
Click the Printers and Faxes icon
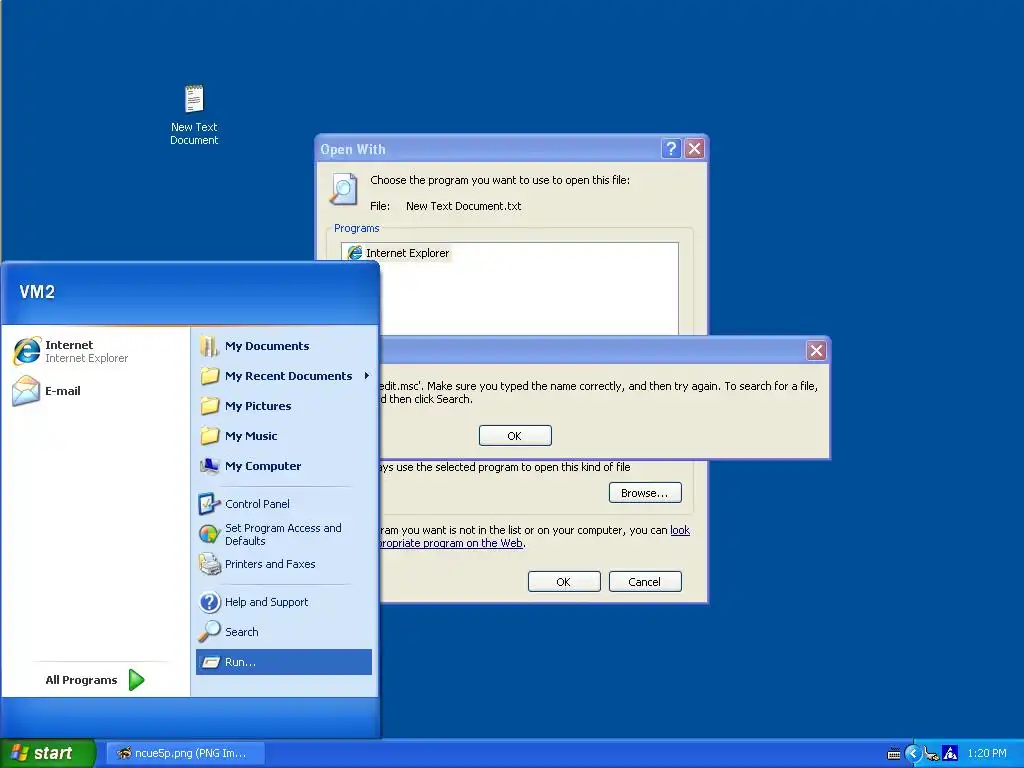[x=209, y=564]
